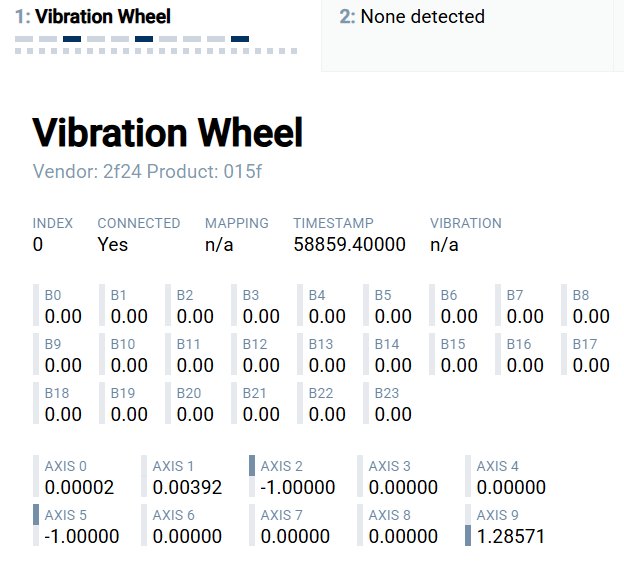Click the Mapping field n/a

pyautogui.click(x=219, y=244)
